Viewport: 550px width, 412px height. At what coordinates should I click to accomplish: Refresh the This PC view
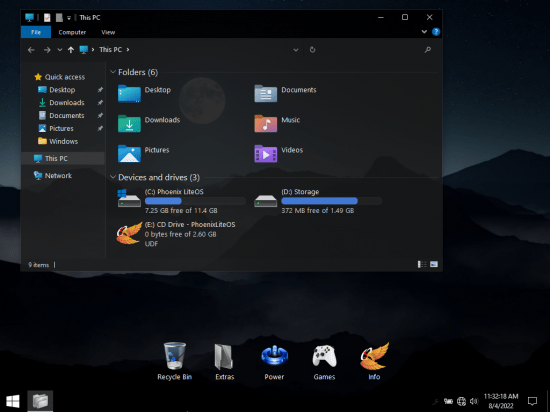pyautogui.click(x=312, y=50)
